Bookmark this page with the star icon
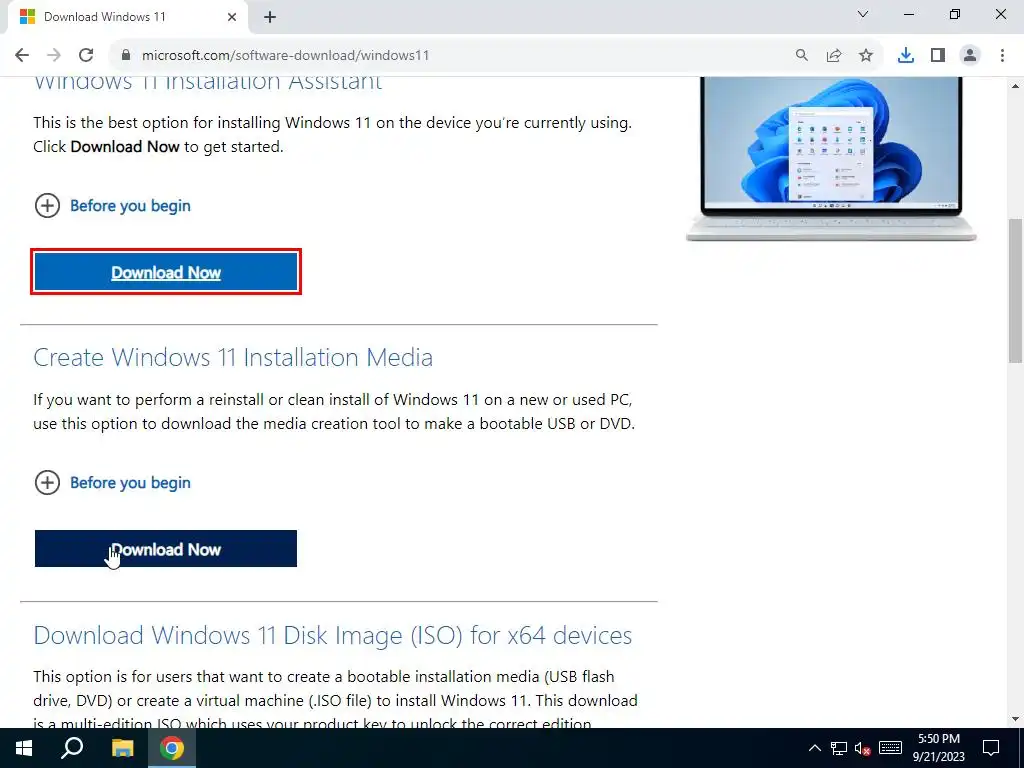This screenshot has width=1024, height=768. point(866,56)
